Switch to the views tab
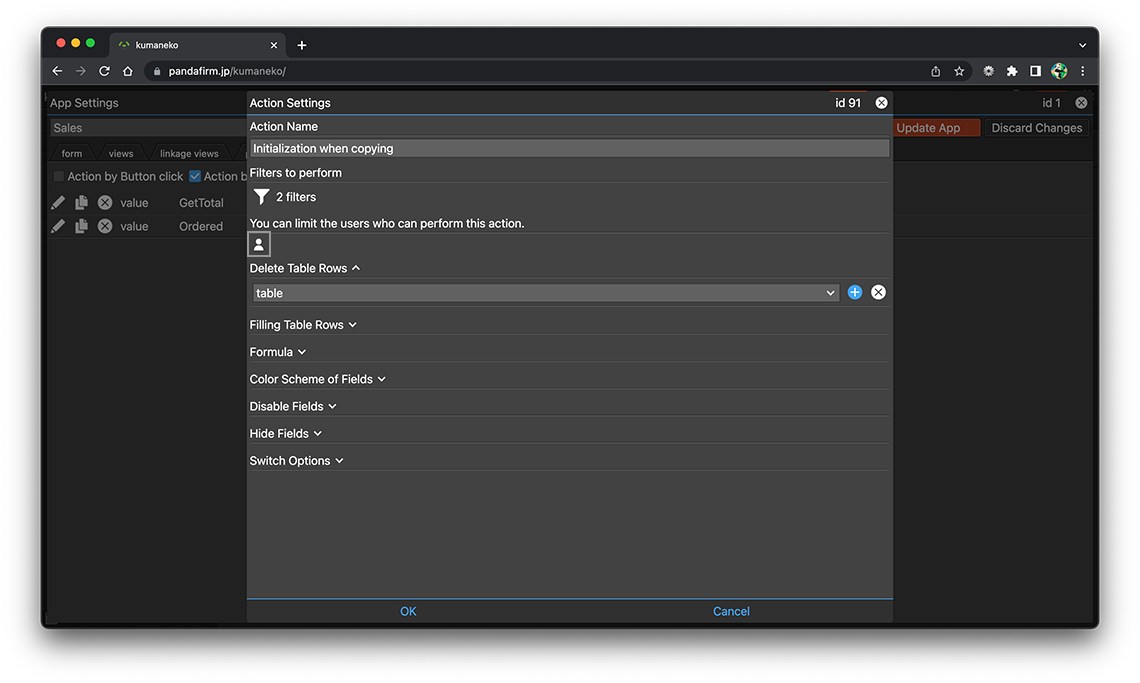The image size is (1140, 683). tap(121, 154)
